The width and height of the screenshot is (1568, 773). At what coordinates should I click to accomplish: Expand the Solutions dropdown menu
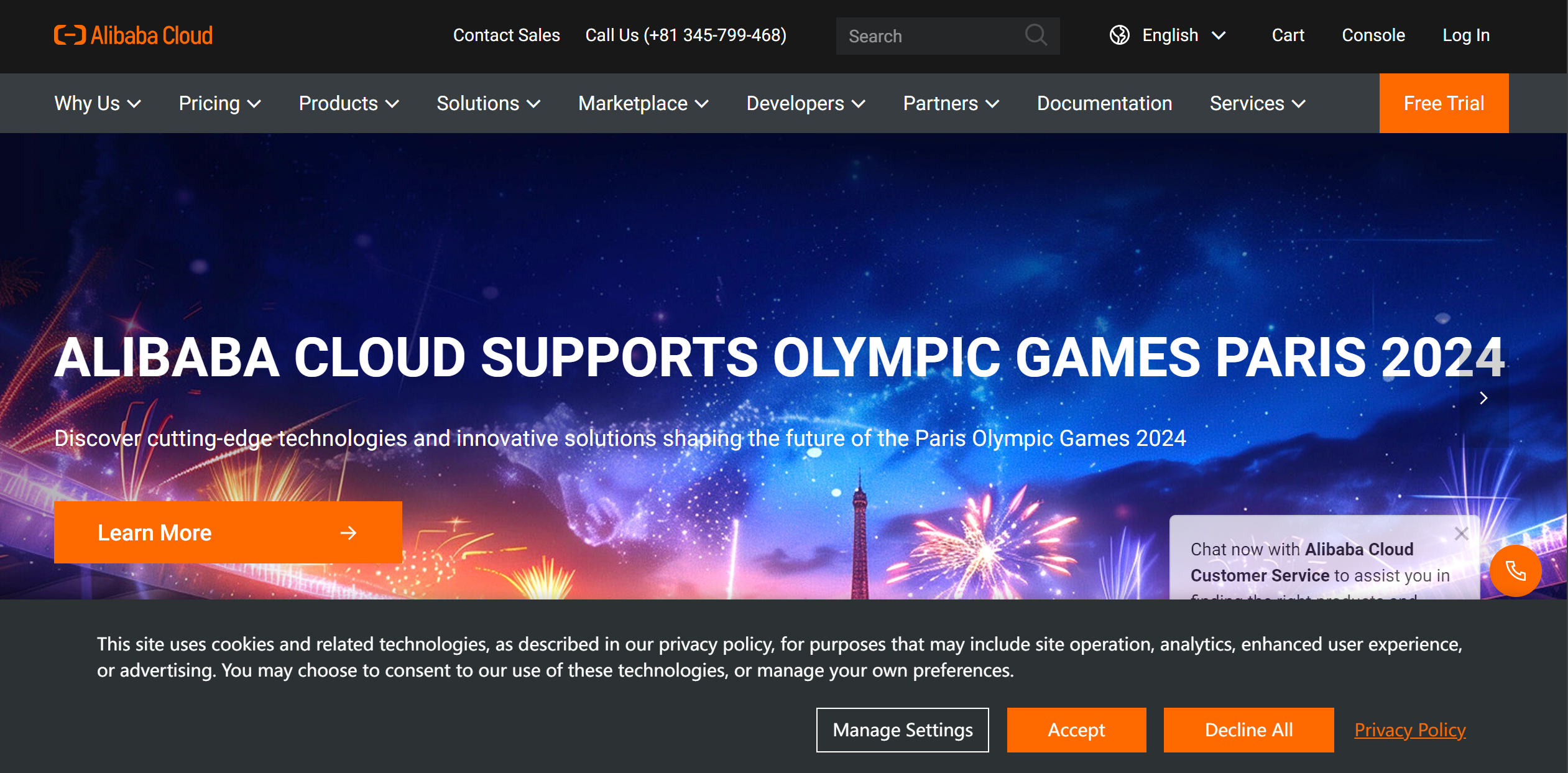[488, 103]
